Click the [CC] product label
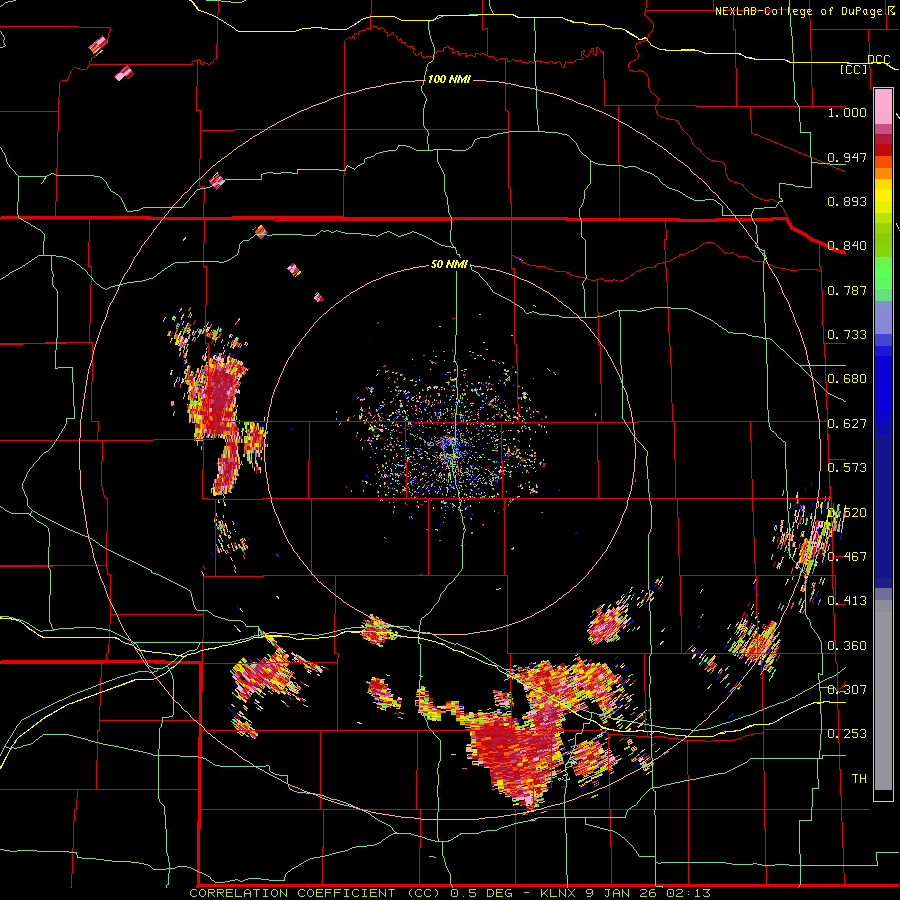 [x=854, y=69]
